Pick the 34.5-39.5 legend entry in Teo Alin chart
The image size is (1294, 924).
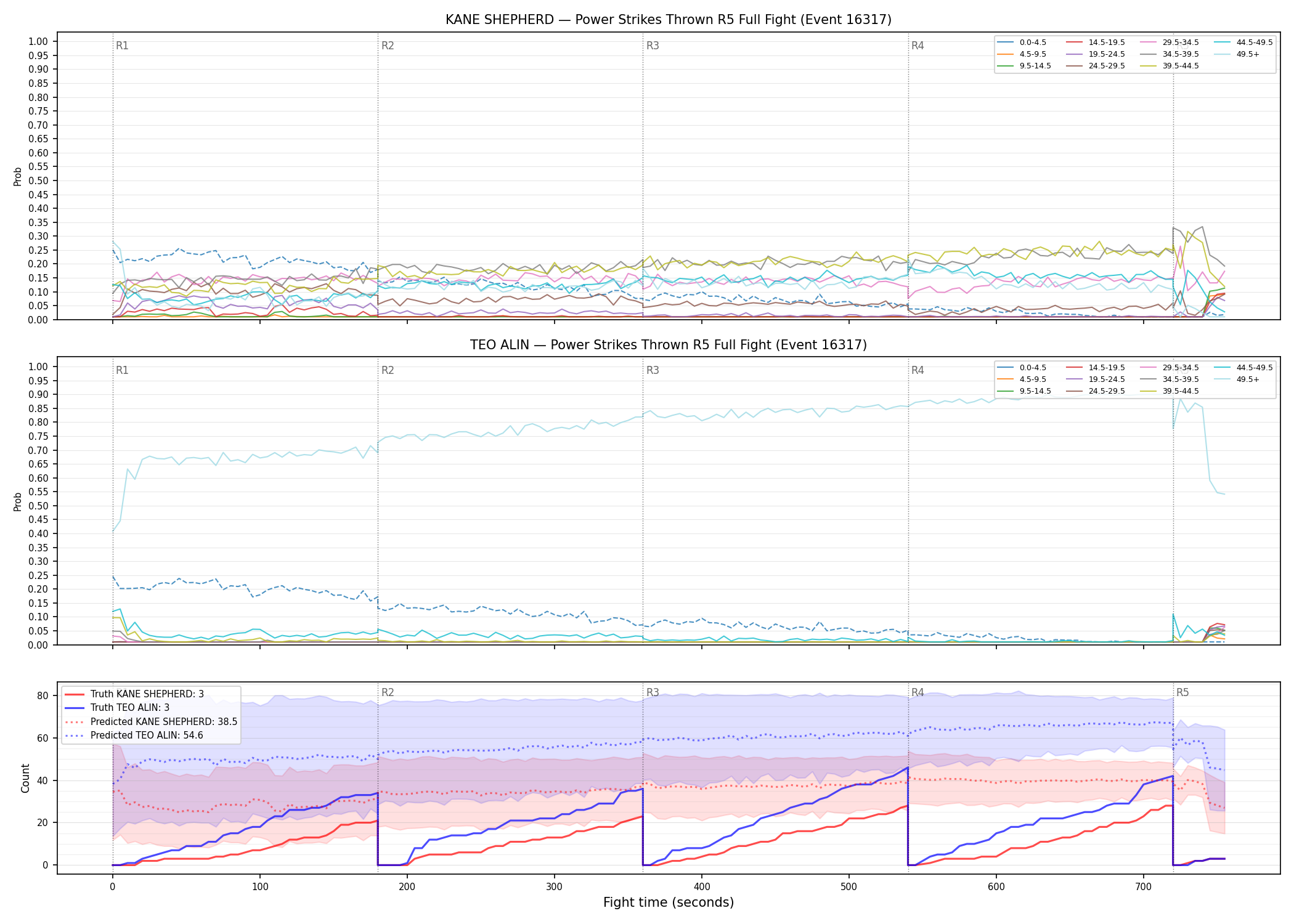pos(1170,379)
